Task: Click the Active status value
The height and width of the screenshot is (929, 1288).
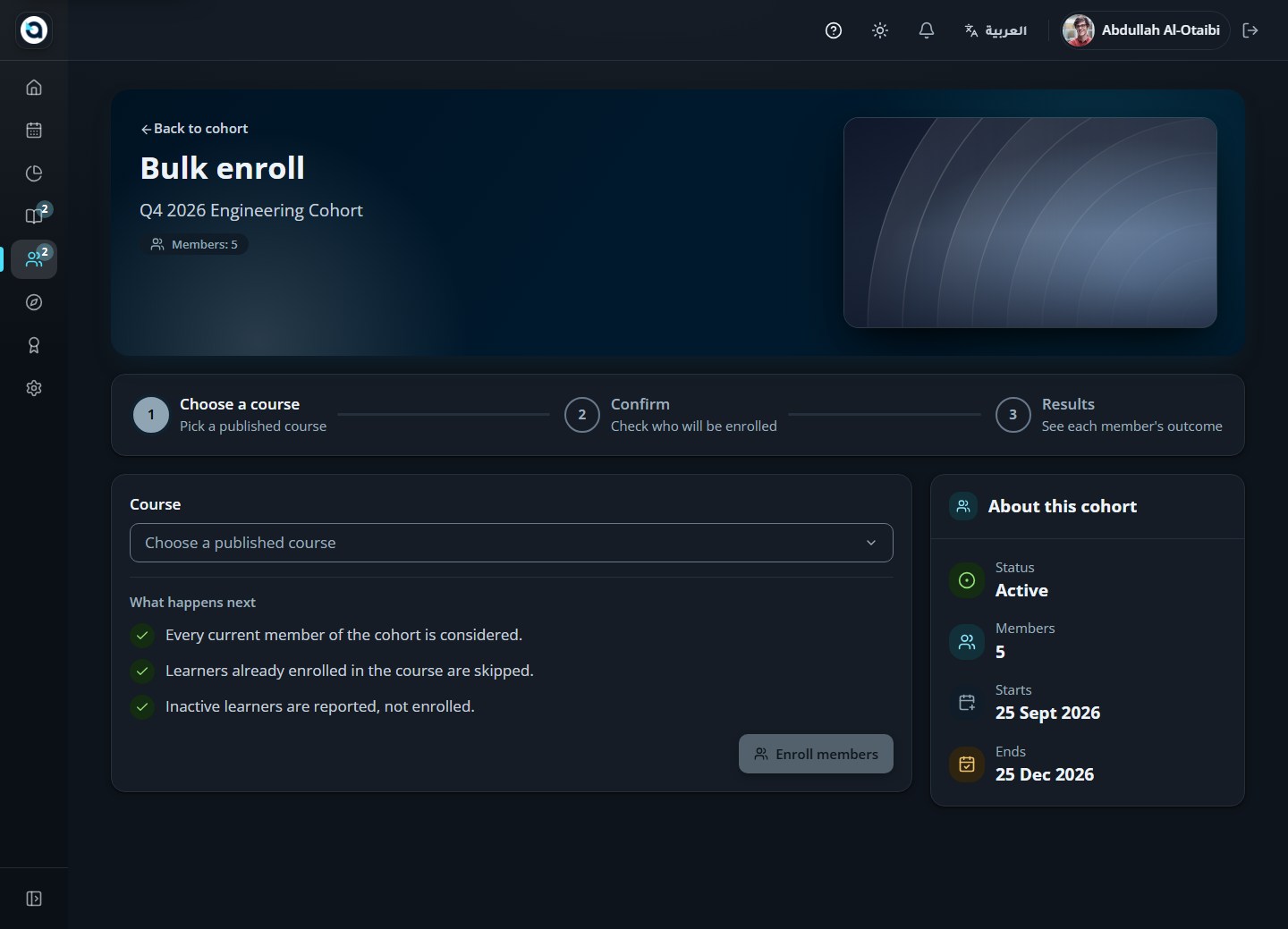Action: pyautogui.click(x=1021, y=590)
